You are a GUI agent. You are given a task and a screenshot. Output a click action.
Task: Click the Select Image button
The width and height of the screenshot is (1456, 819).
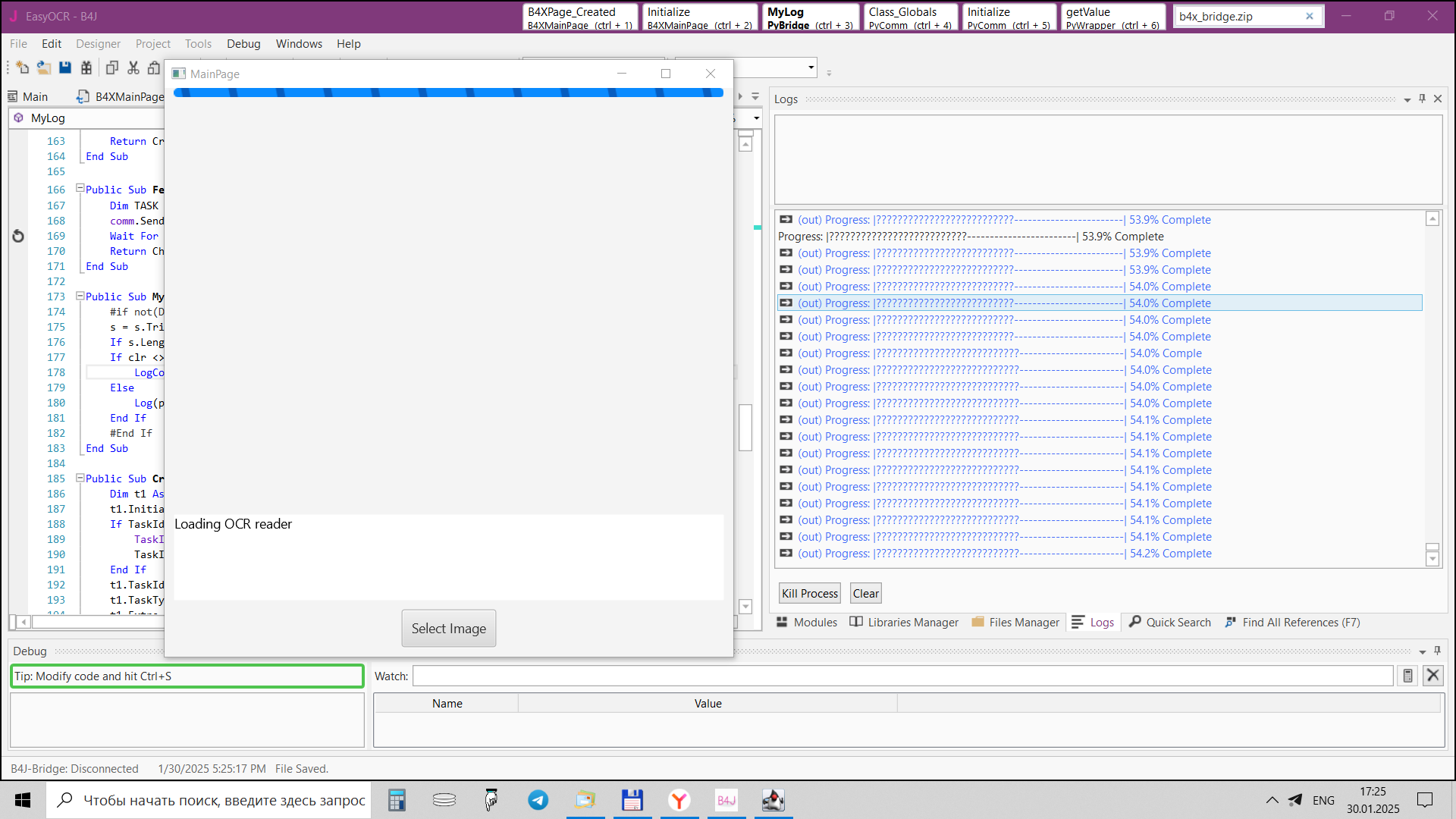tap(448, 628)
